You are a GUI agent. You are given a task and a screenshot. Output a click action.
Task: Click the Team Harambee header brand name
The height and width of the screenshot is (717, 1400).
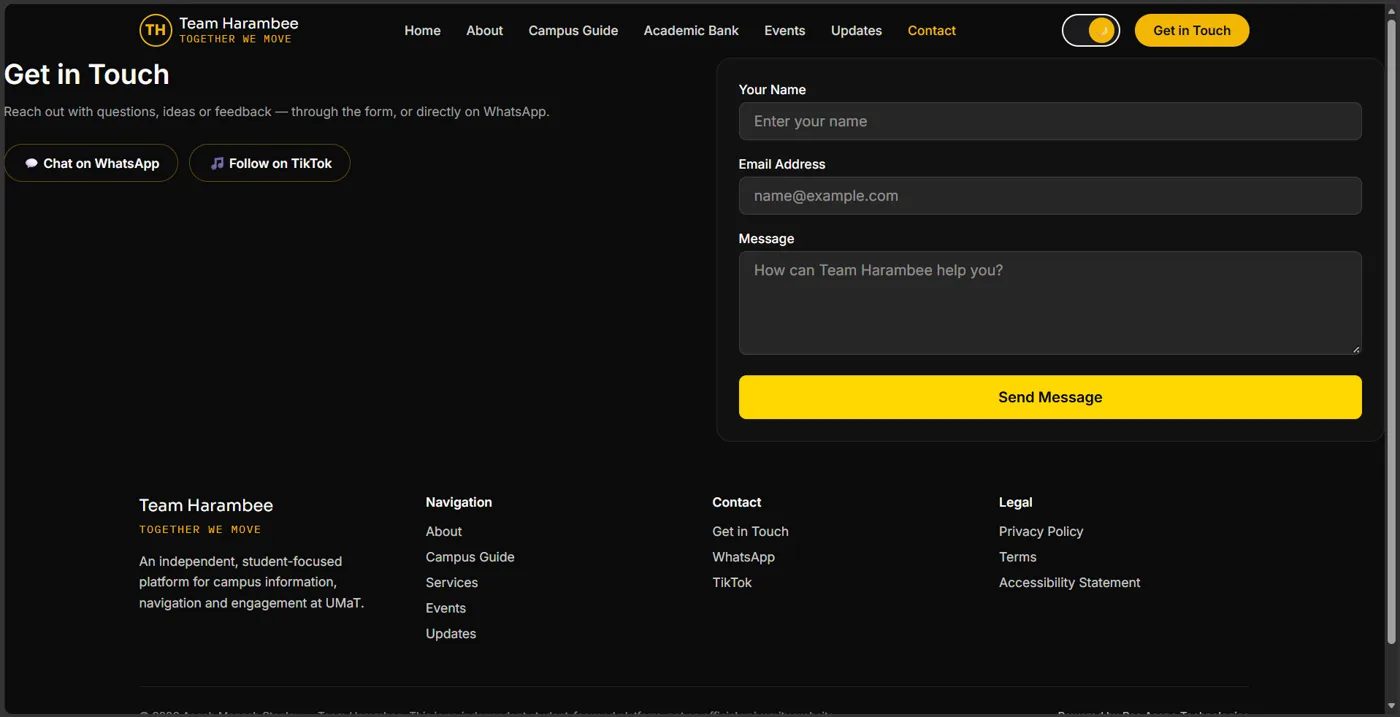click(x=238, y=23)
